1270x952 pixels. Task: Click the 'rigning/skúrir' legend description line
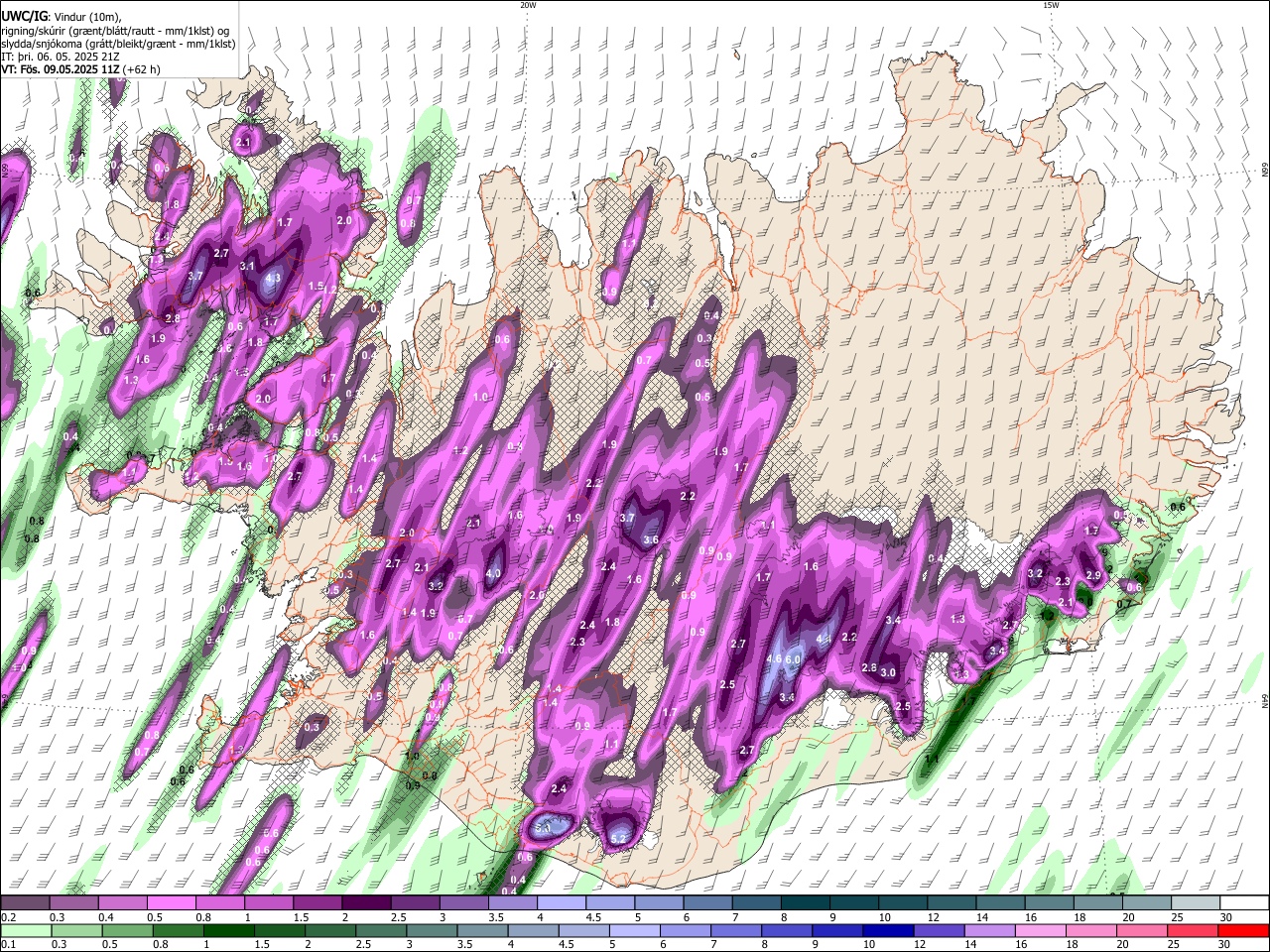[117, 31]
